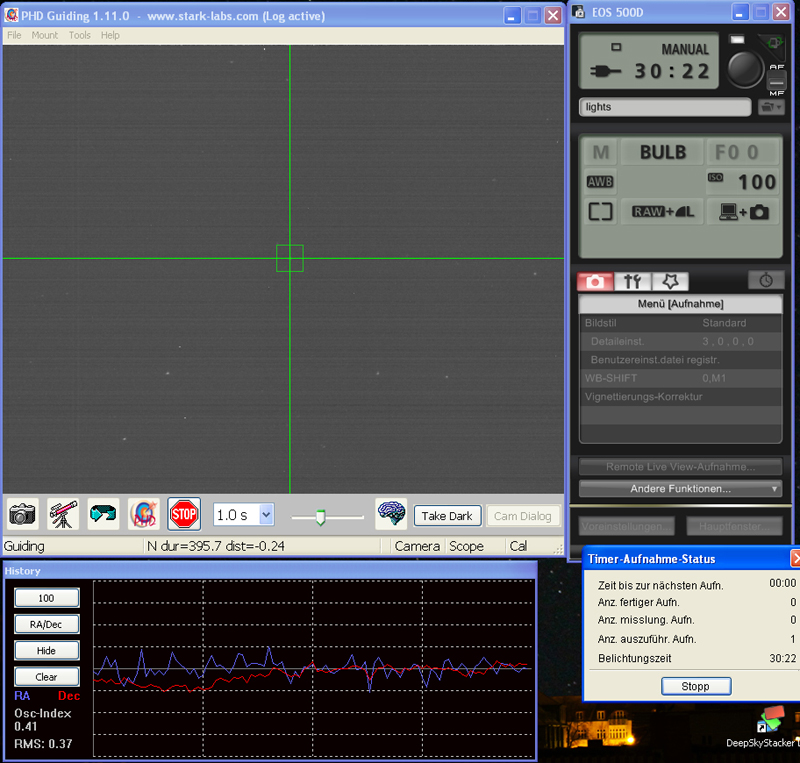The height and width of the screenshot is (763, 800).
Task: Open the 1.0 s exposure duration dropdown
Action: (x=266, y=515)
